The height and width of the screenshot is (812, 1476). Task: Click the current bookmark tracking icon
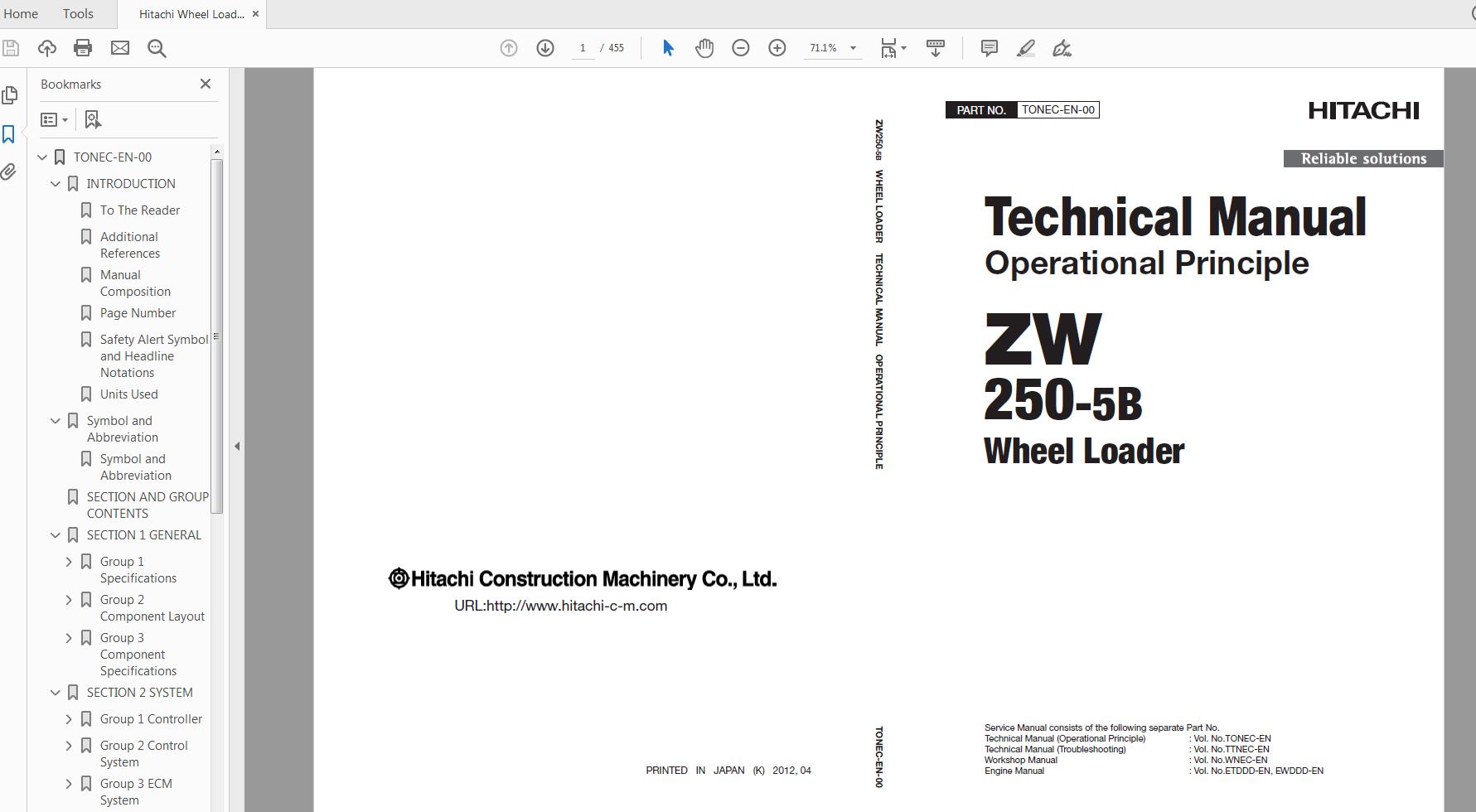point(93,119)
